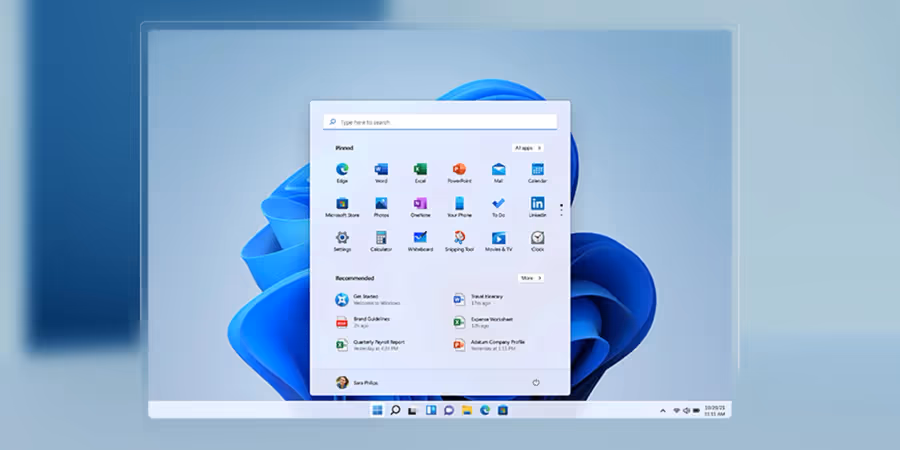Launch the Calculator app

click(x=381, y=241)
